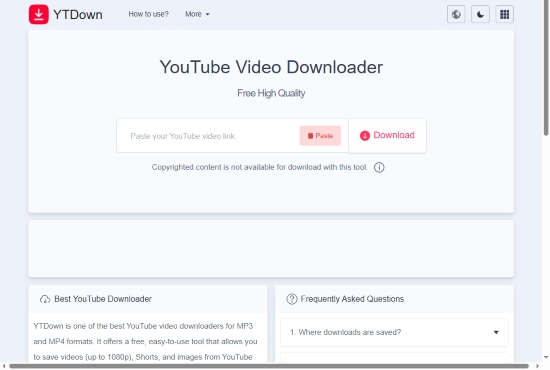Click the pink Paste button
Image resolution: width=550 pixels, height=370 pixels.
(320, 136)
